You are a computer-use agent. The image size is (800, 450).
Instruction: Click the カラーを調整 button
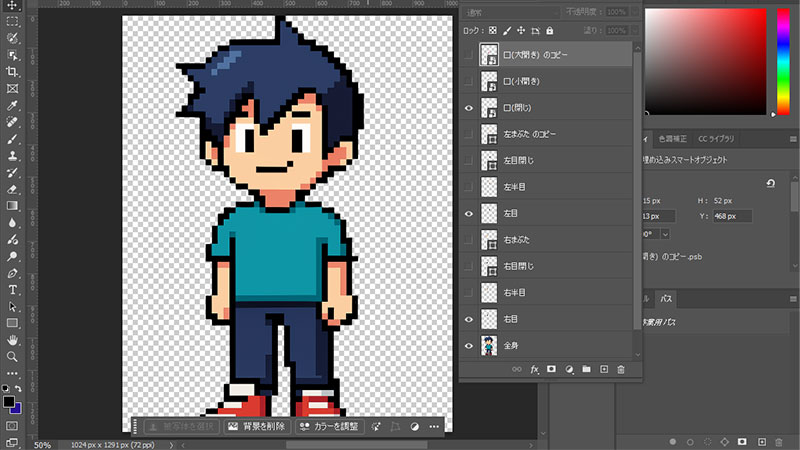click(x=330, y=427)
